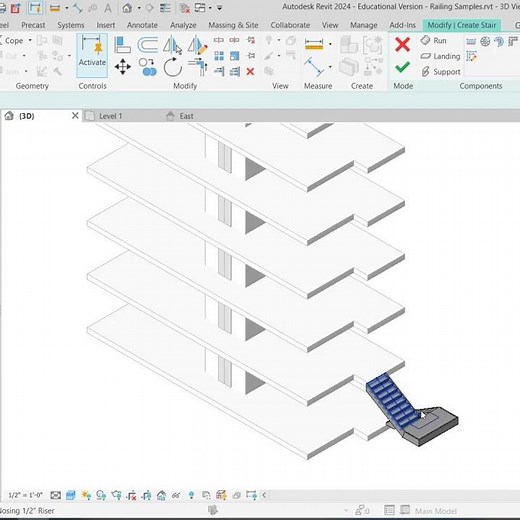Select the Scale tool
This screenshot has width=520, height=520.
pyautogui.click(x=235, y=56)
